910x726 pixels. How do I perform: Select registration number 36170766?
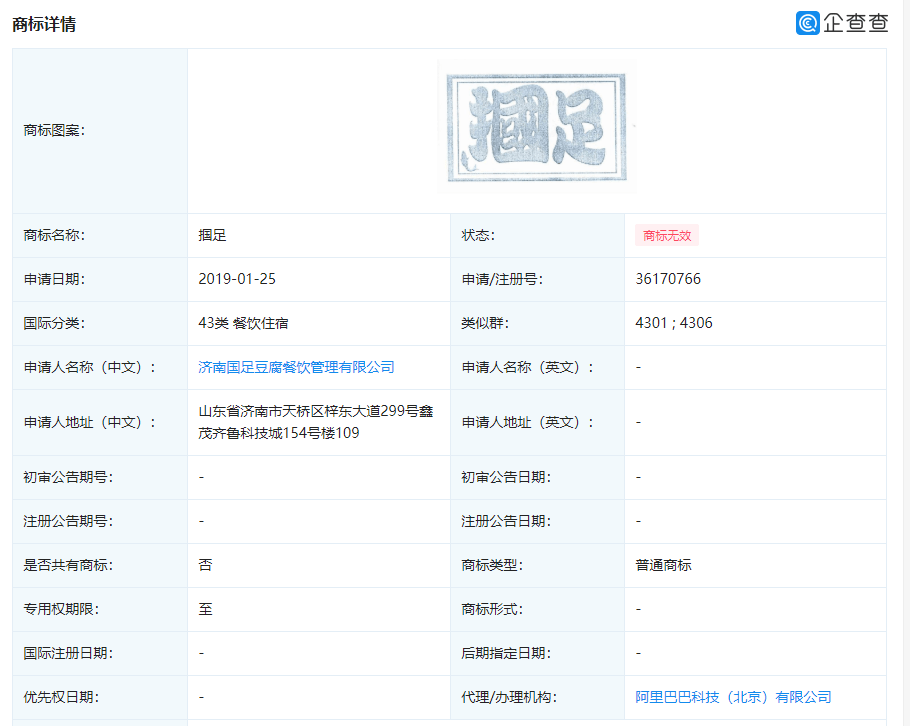[x=668, y=279]
